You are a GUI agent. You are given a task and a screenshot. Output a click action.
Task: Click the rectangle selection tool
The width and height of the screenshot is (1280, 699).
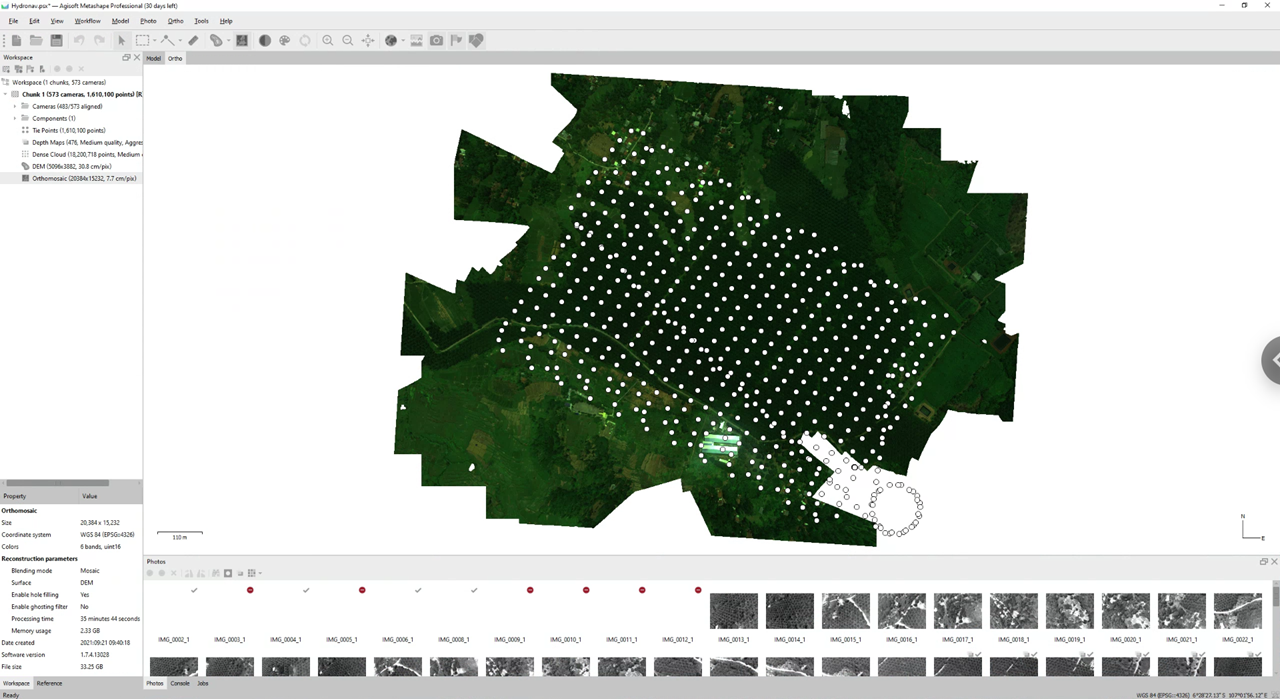click(143, 41)
